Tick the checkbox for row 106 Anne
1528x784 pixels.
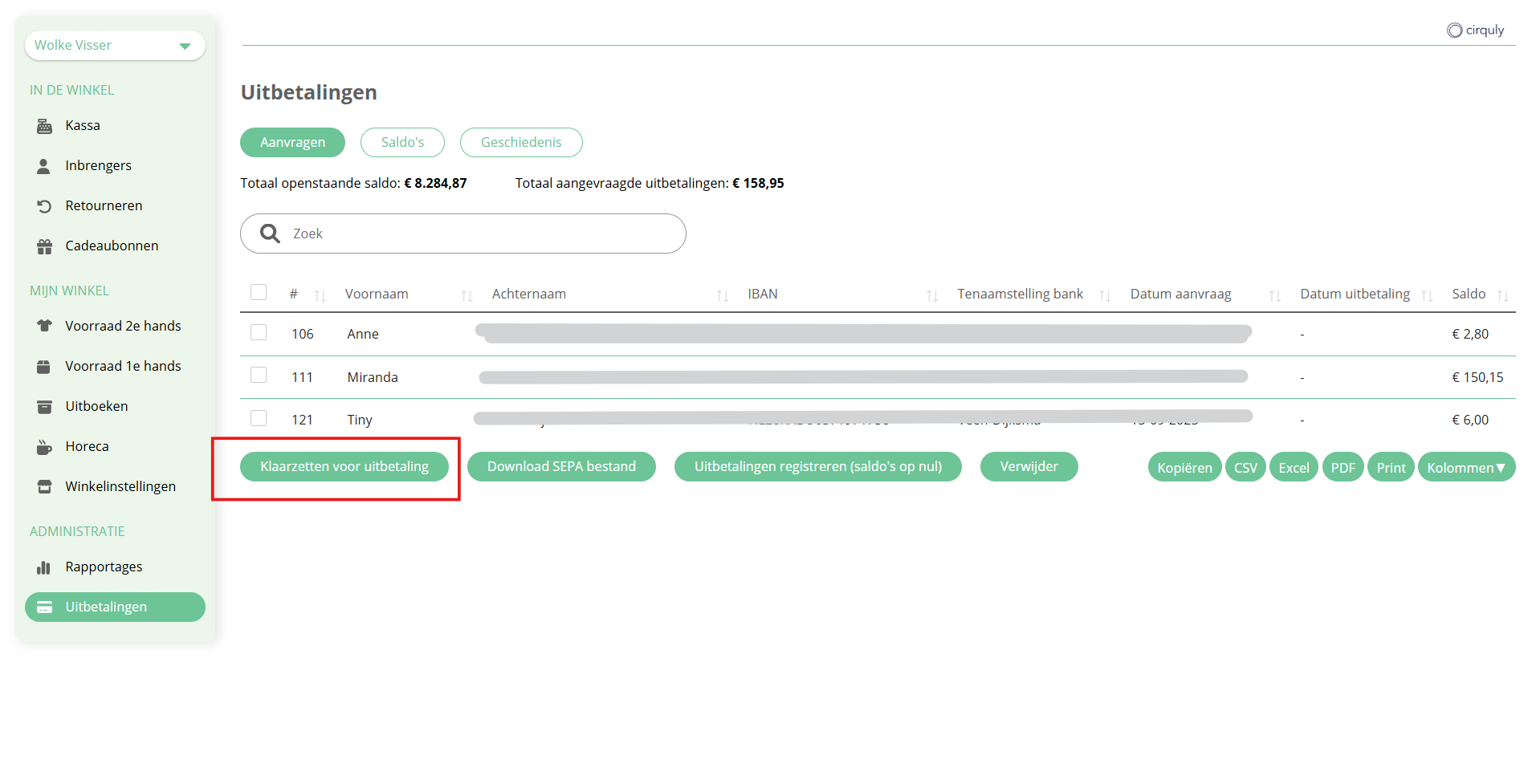coord(259,332)
